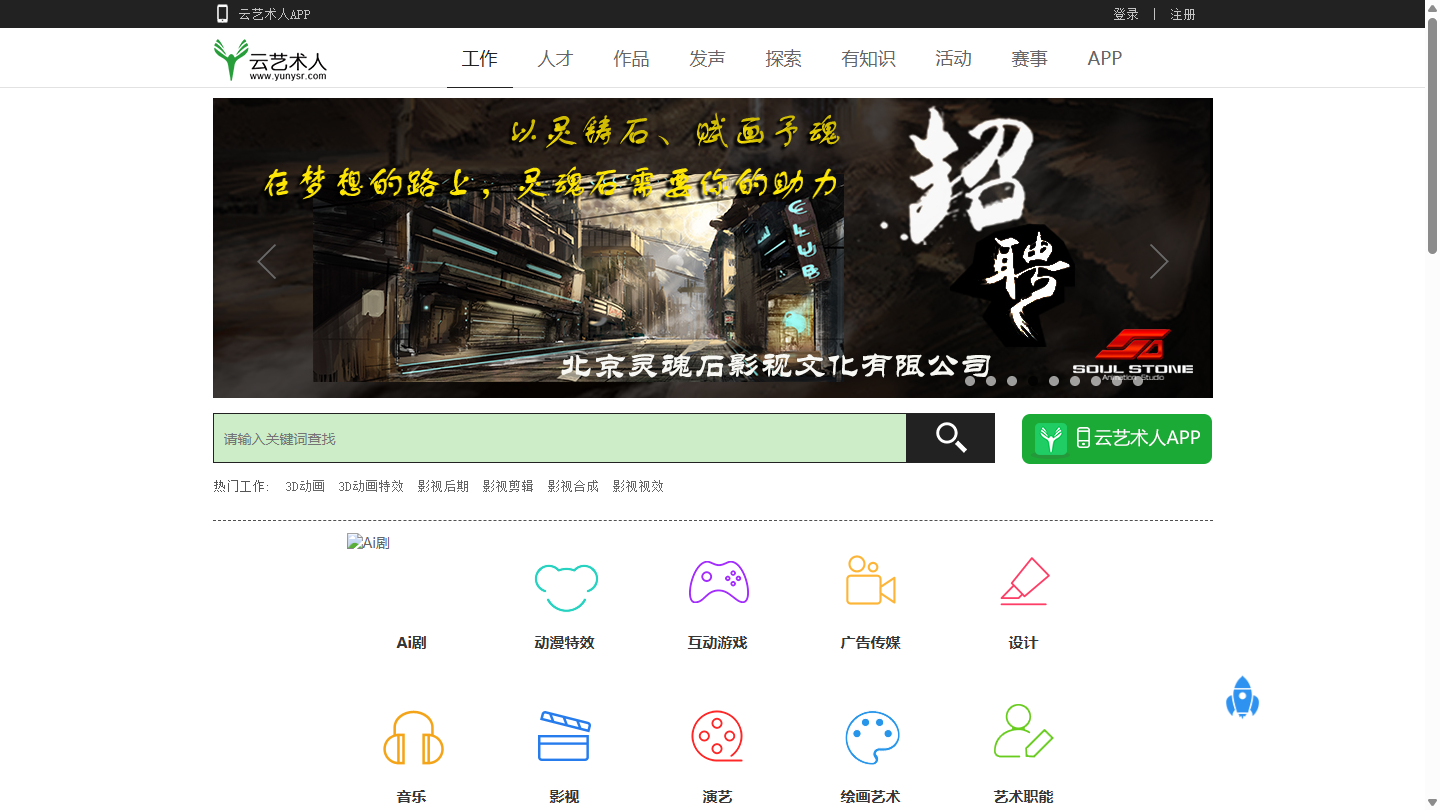Click the rocket back-to-top icon
This screenshot has height=810, width=1440.
click(x=1242, y=697)
